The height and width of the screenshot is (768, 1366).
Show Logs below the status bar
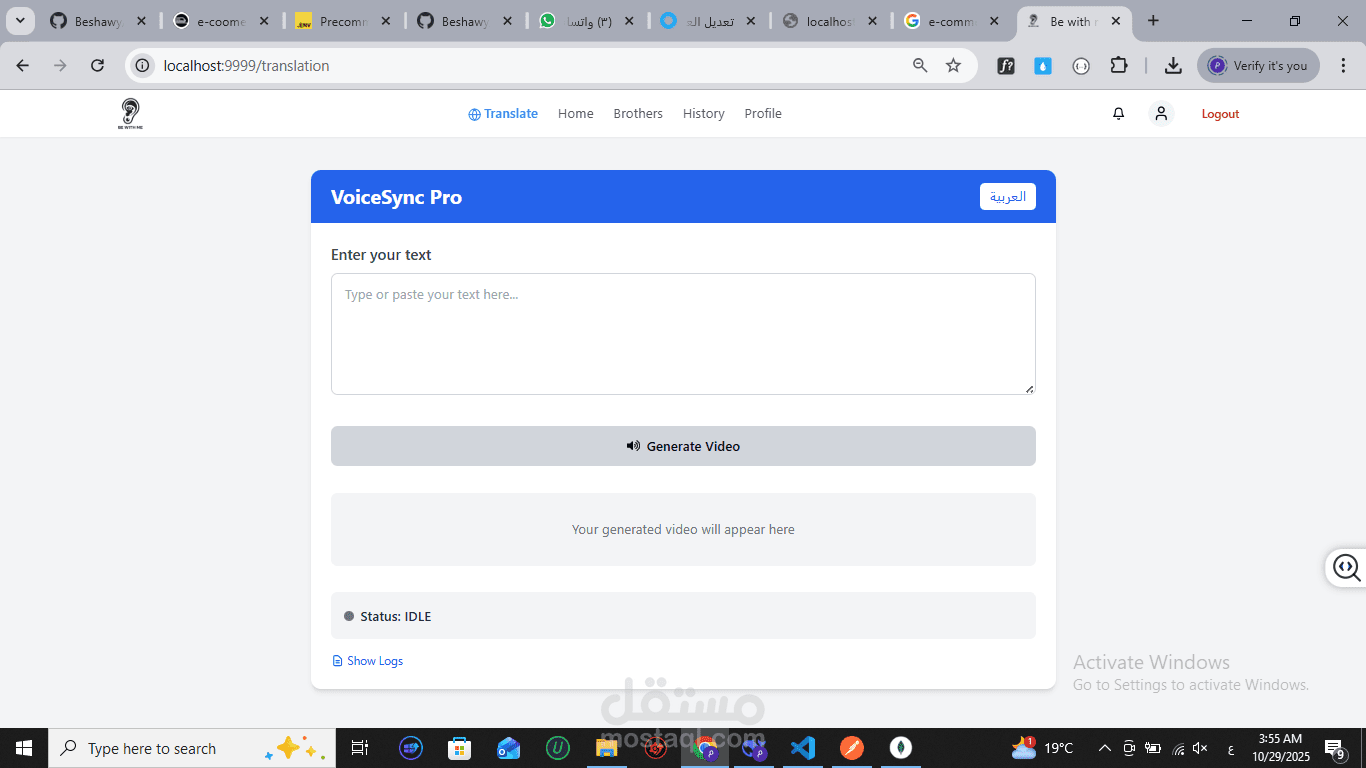[368, 661]
